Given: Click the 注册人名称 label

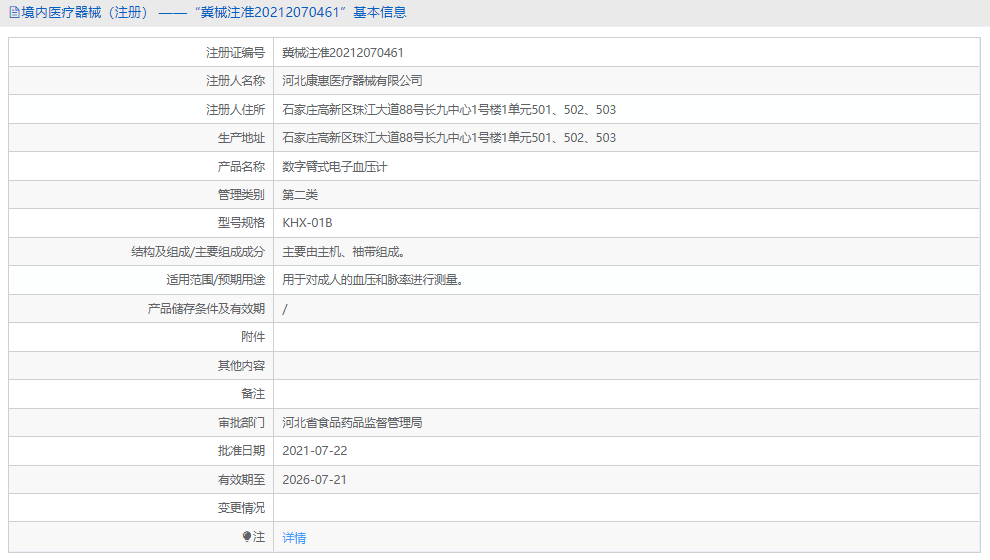Looking at the screenshot, I should [x=236, y=81].
